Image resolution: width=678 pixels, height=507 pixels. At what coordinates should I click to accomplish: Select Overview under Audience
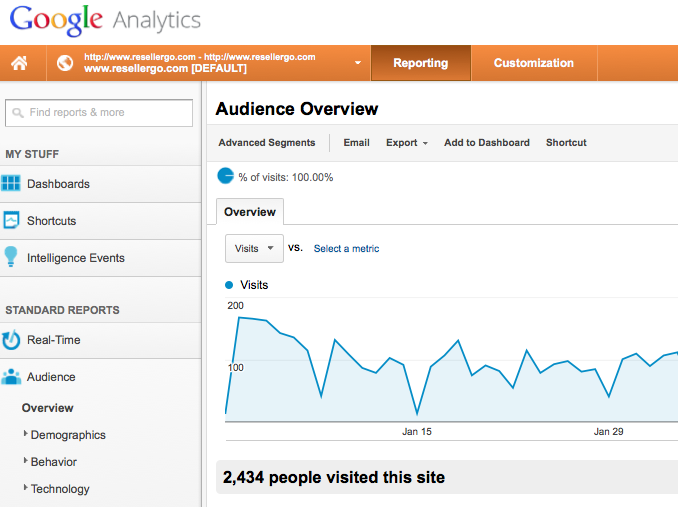click(48, 408)
